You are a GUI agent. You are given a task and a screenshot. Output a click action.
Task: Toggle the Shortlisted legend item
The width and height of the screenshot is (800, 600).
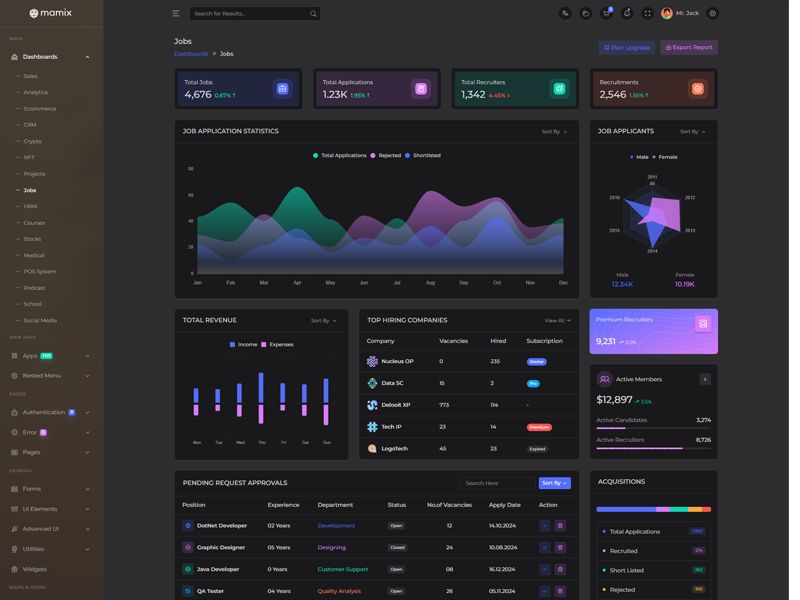coord(423,156)
